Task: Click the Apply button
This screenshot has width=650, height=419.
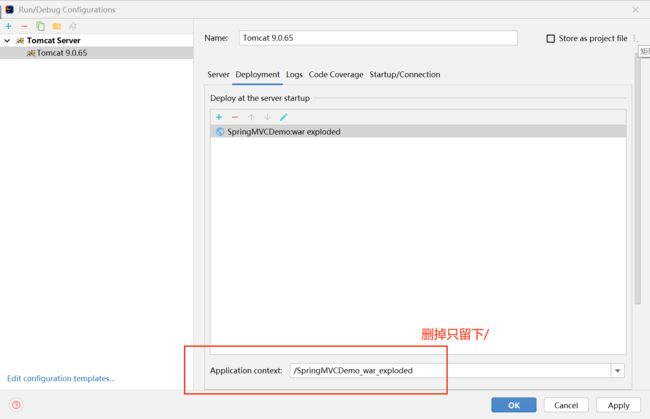Action: coord(618,405)
